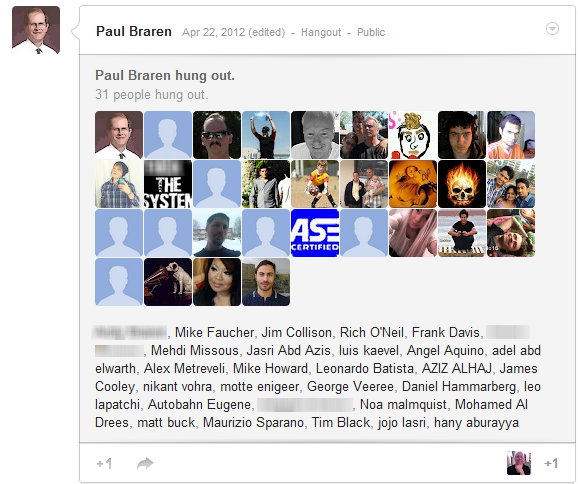Click the +1 button on the post
The height and width of the screenshot is (484, 578).
click(104, 463)
